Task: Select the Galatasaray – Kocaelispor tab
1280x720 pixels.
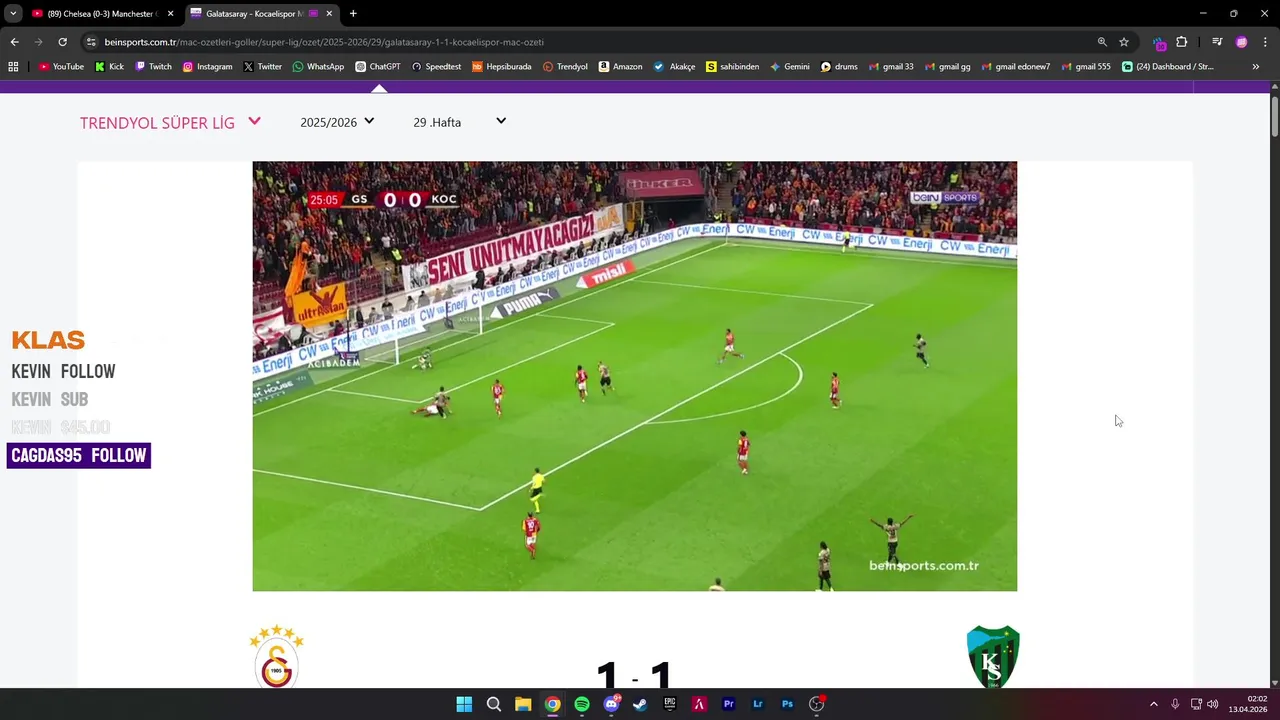Action: point(260,14)
